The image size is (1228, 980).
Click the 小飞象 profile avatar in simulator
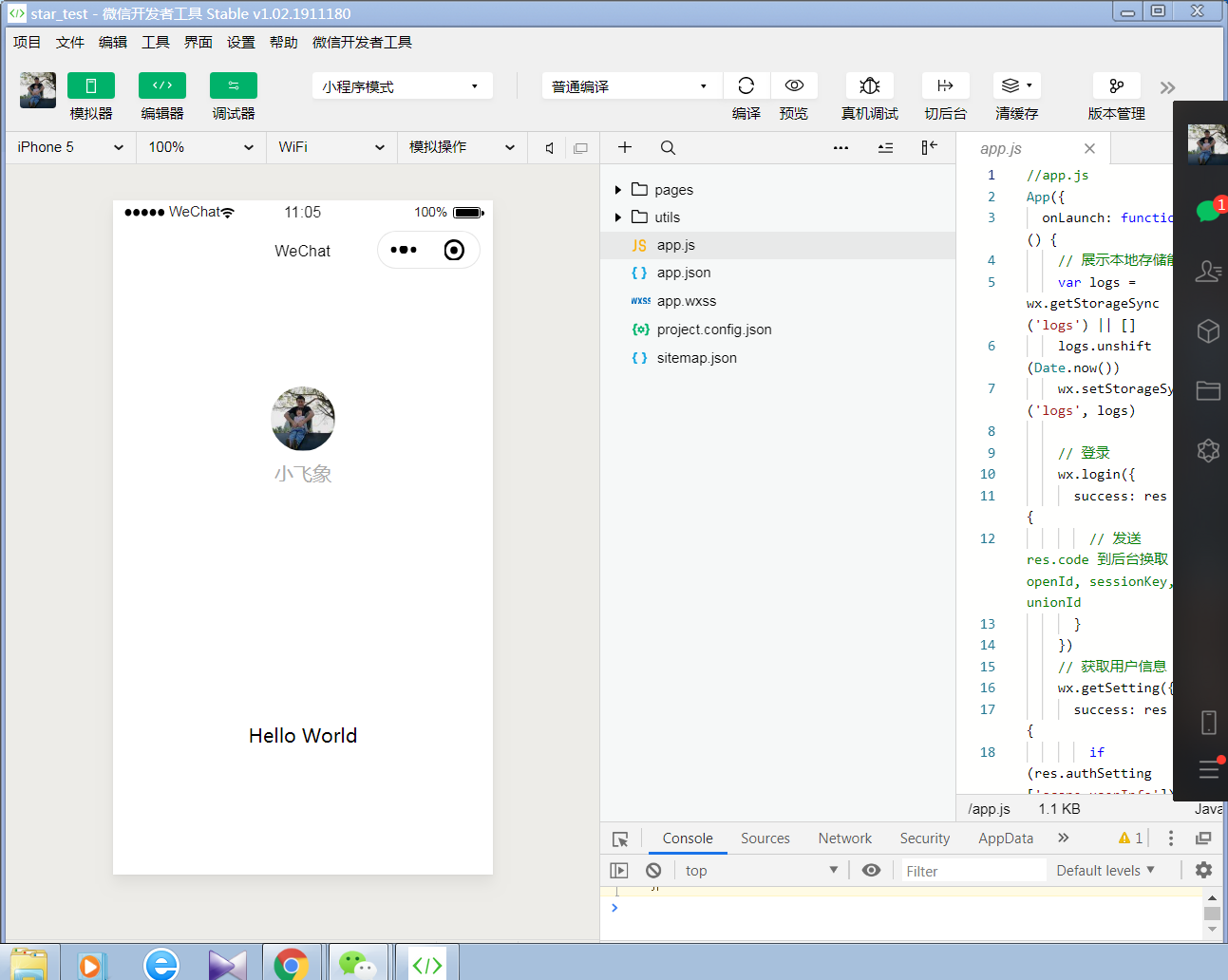tap(303, 418)
